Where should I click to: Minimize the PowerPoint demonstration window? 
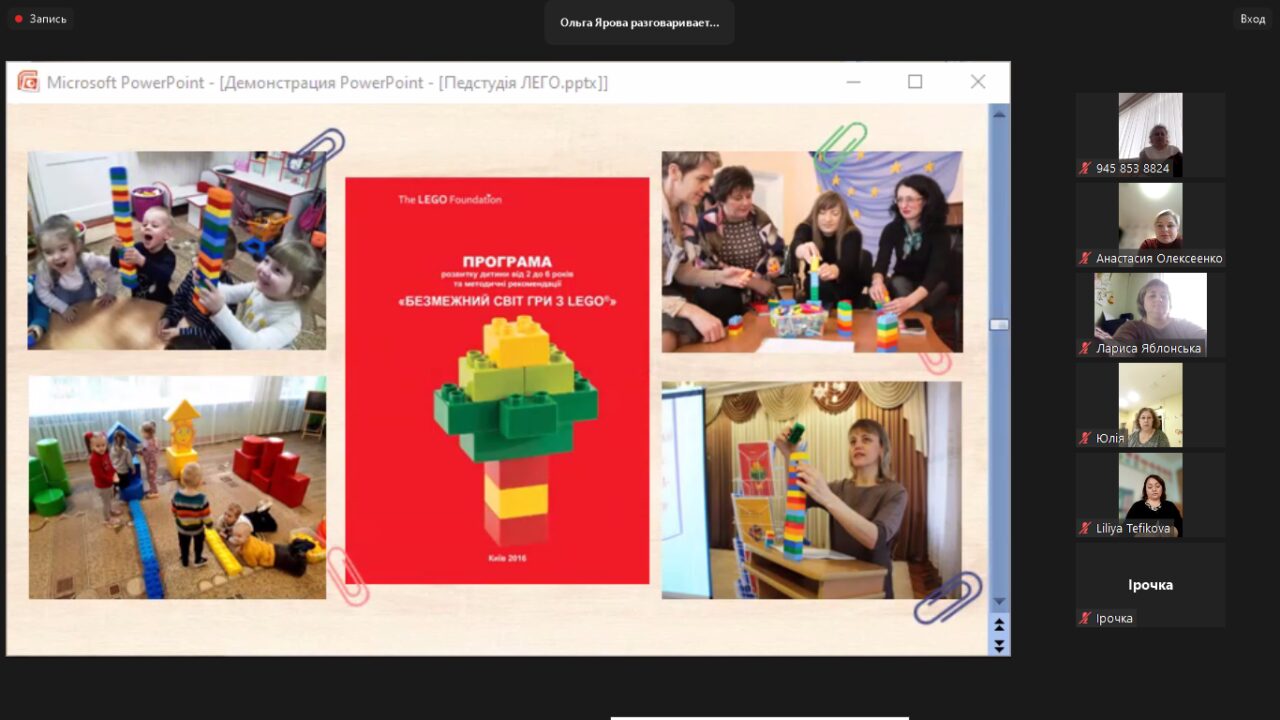(852, 82)
